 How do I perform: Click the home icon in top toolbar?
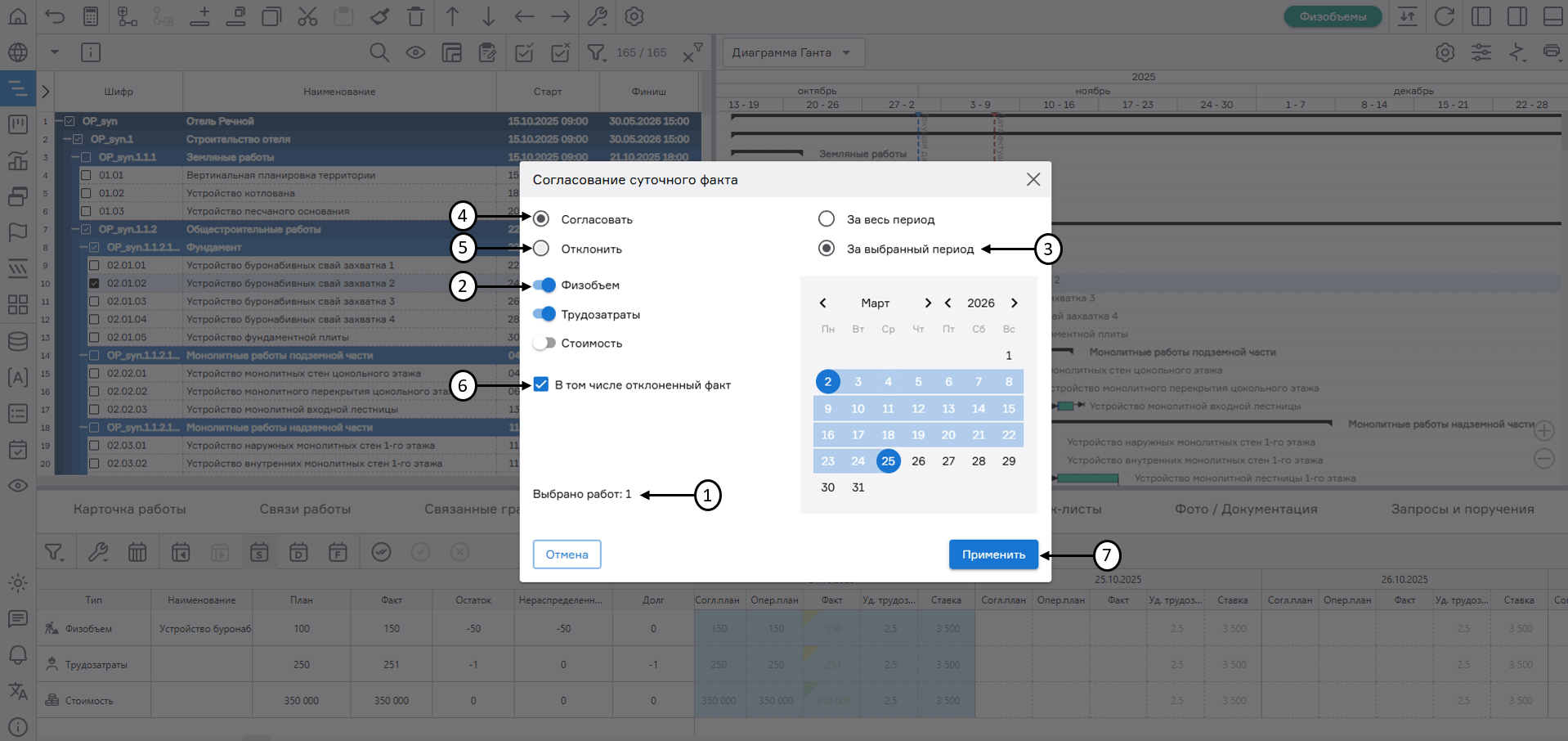click(x=18, y=16)
